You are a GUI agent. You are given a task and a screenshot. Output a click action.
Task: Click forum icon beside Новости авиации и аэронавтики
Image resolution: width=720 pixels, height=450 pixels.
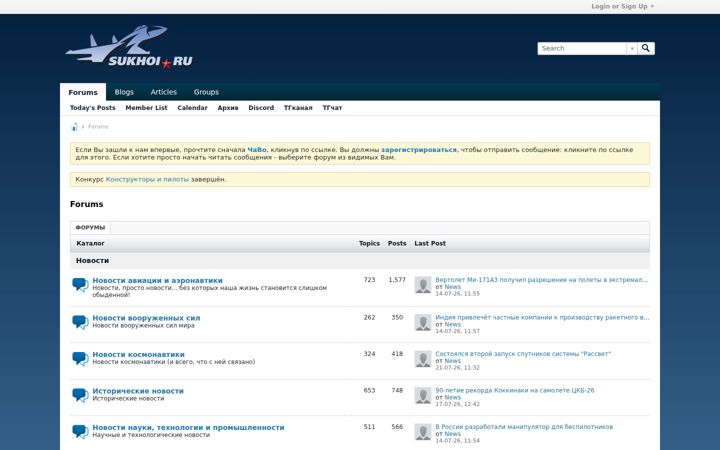(x=80, y=285)
